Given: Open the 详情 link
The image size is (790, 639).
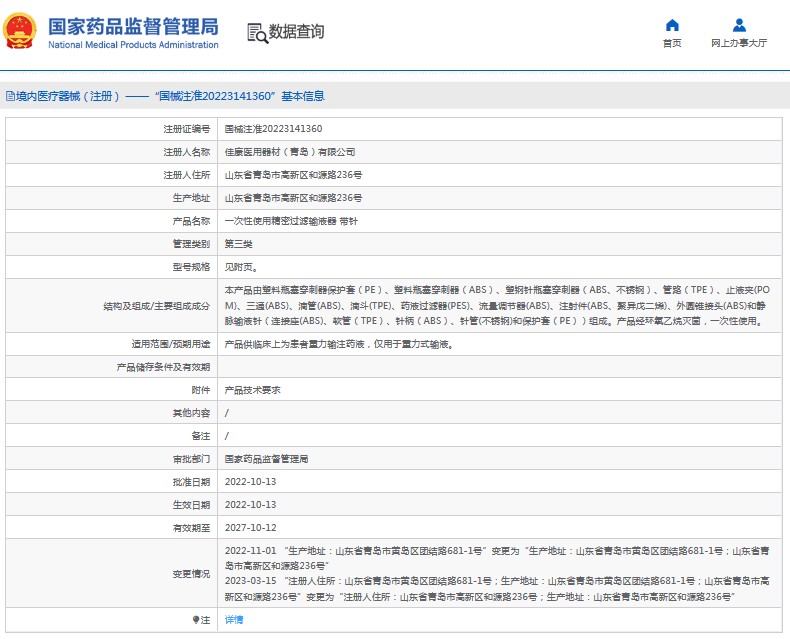Looking at the screenshot, I should point(234,620).
